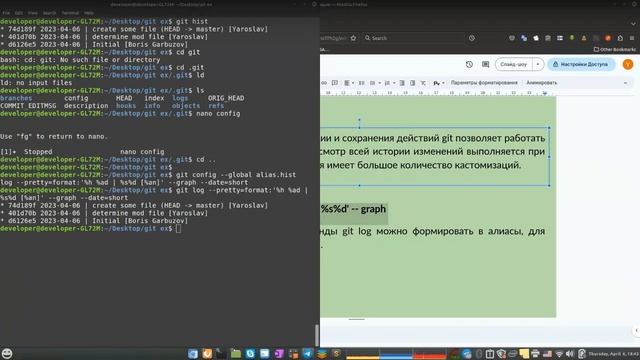640x360 pixels.
Task: Open the taskbar clock and date
Action: pos(614,354)
